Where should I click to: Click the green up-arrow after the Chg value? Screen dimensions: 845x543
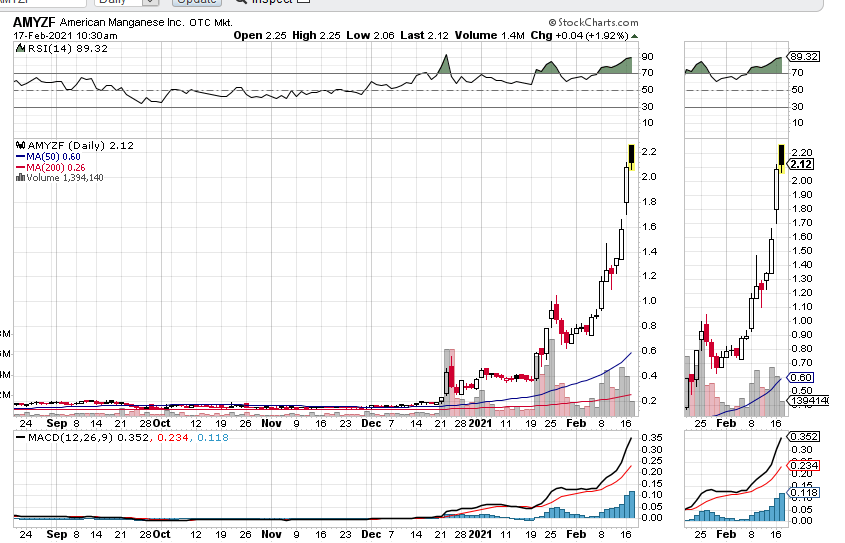(x=634, y=36)
